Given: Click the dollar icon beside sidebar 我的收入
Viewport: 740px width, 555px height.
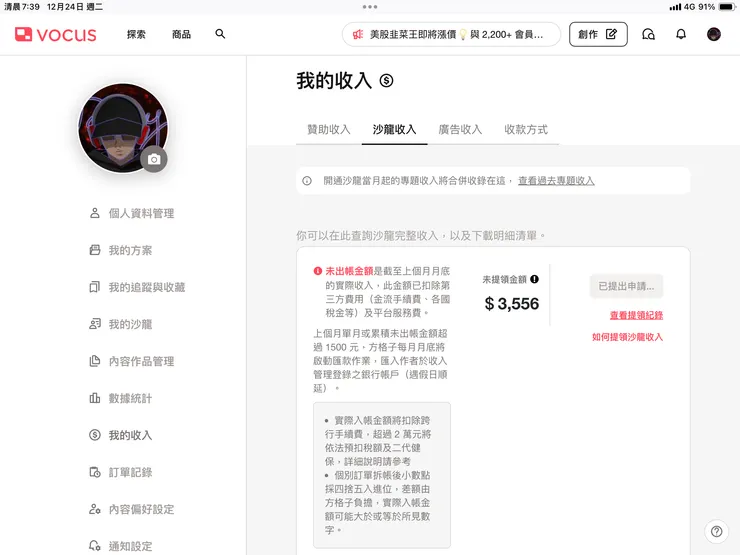Looking at the screenshot, I should [x=95, y=435].
